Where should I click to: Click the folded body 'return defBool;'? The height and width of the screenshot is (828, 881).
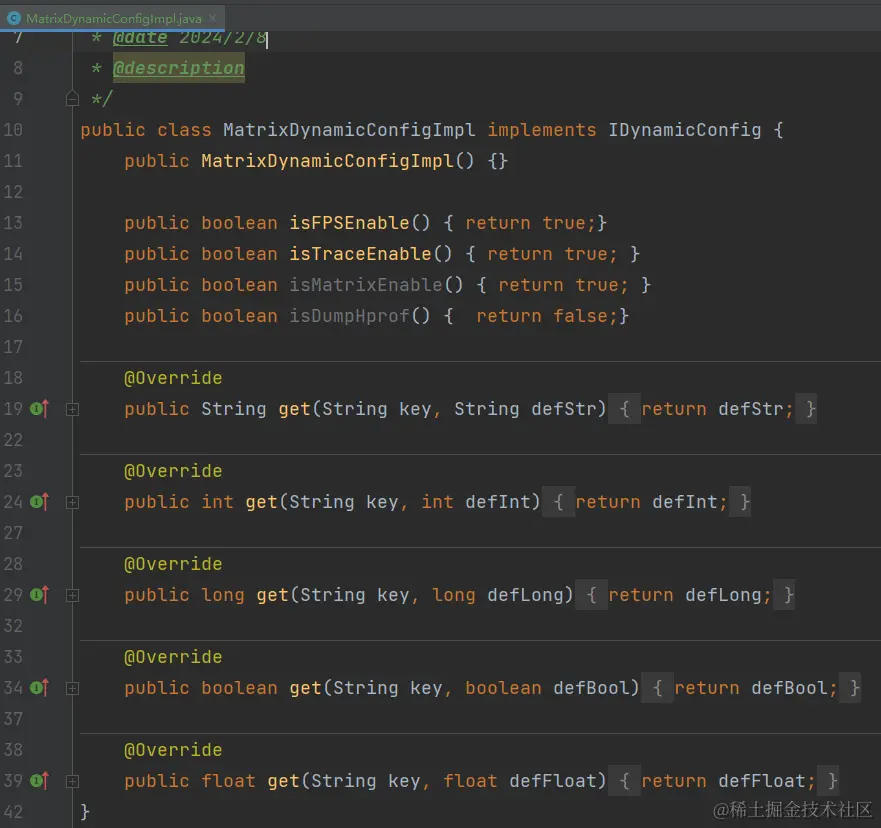756,687
